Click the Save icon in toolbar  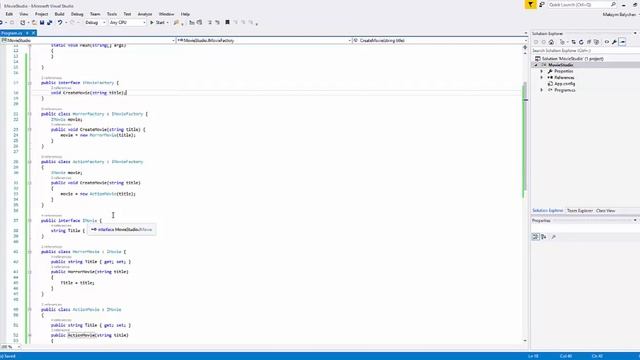pyautogui.click(x=42, y=22)
